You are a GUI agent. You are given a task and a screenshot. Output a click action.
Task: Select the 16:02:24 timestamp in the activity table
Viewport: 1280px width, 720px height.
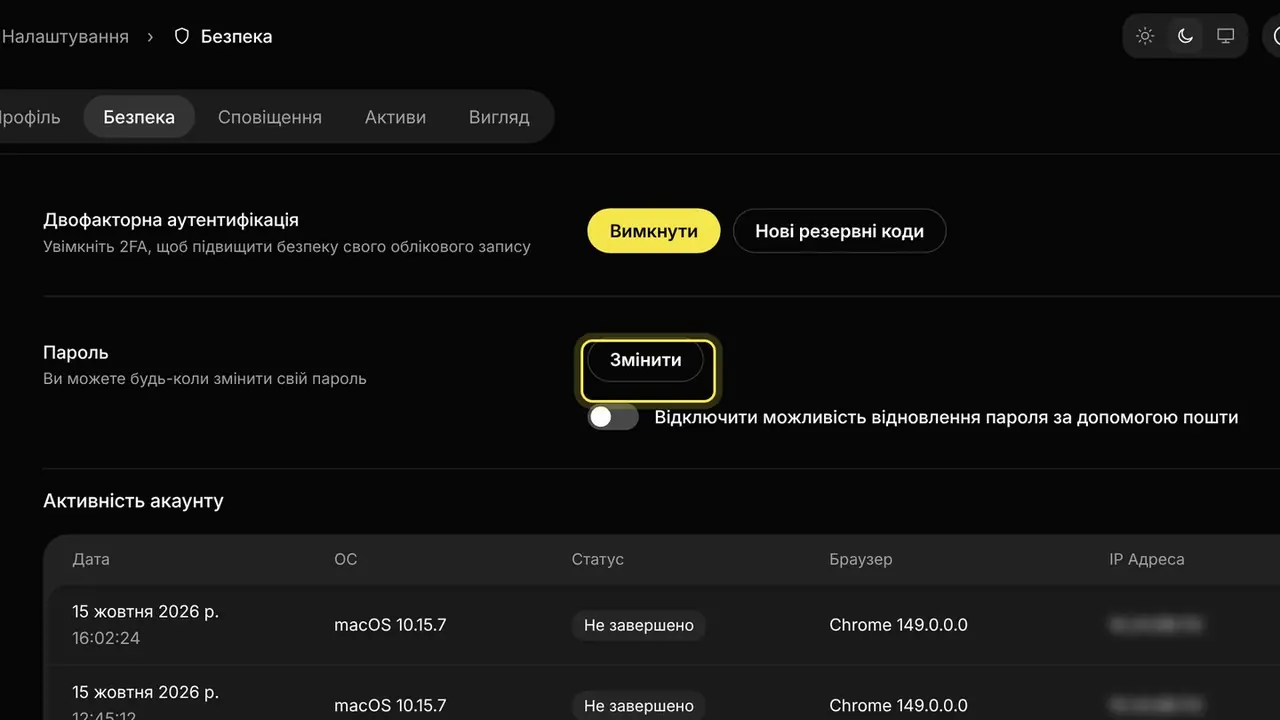point(106,638)
